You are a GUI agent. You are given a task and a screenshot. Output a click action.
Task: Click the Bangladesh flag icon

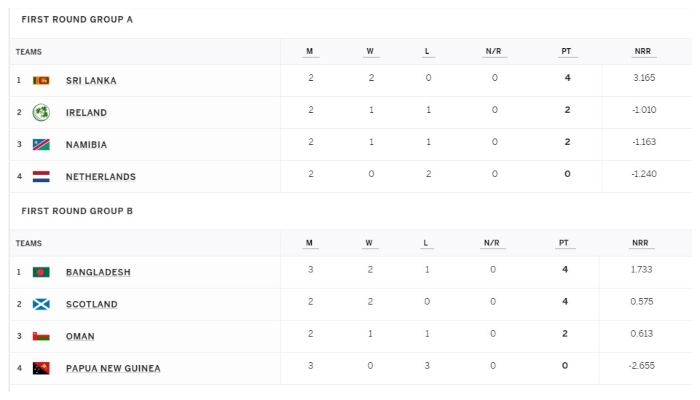[41, 272]
